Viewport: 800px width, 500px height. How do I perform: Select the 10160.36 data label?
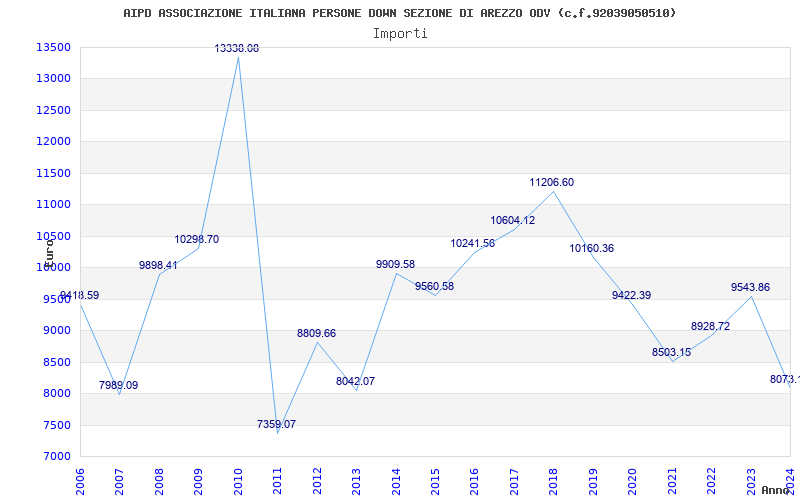click(592, 248)
